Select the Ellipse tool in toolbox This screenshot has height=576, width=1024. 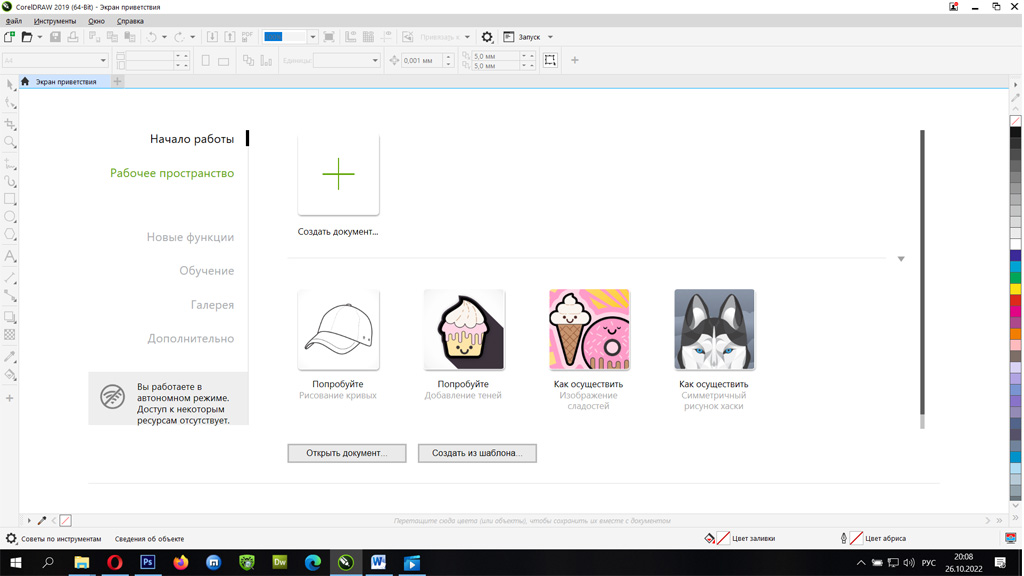pos(10,217)
